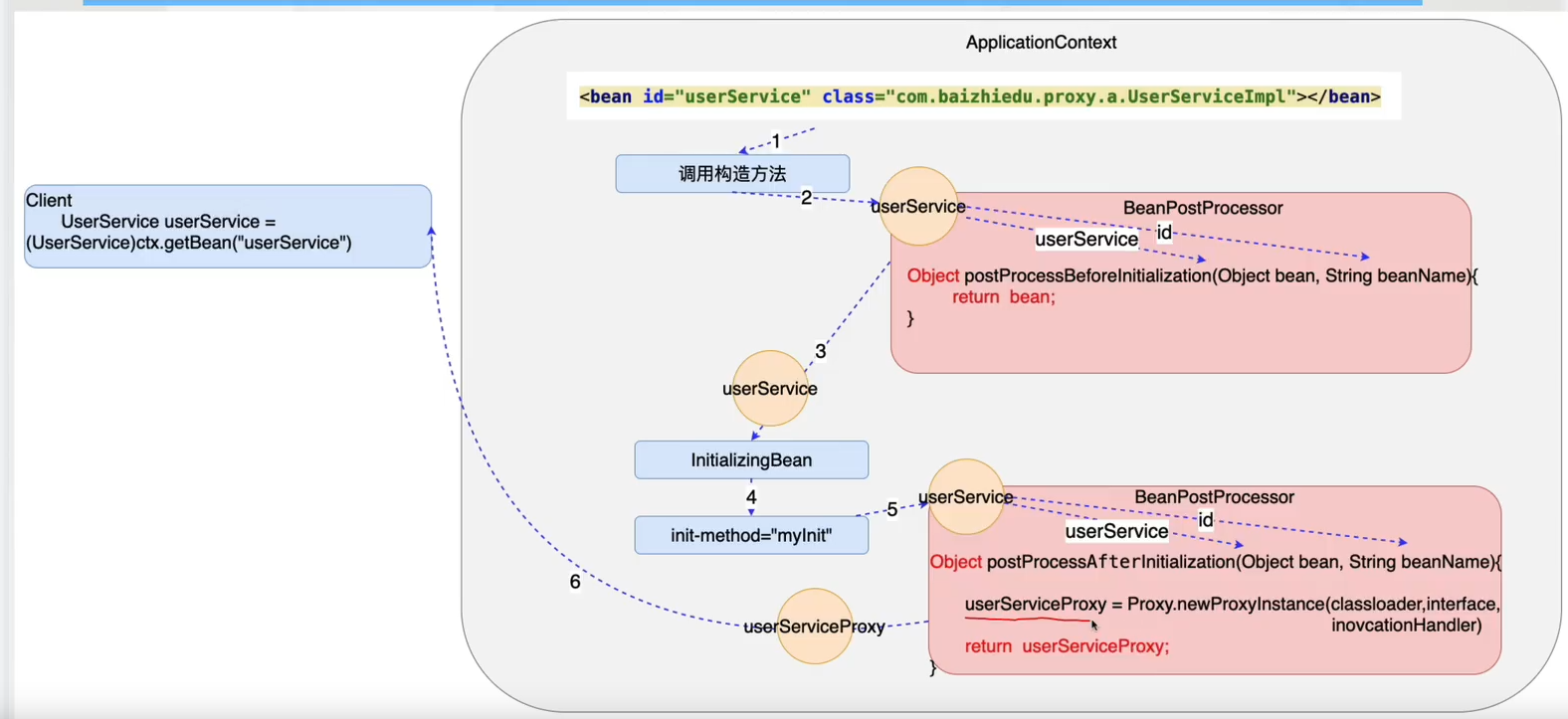Click arrow label 3 above the middle userService circle
Image resolution: width=1568 pixels, height=719 pixels.
pyautogui.click(x=821, y=351)
